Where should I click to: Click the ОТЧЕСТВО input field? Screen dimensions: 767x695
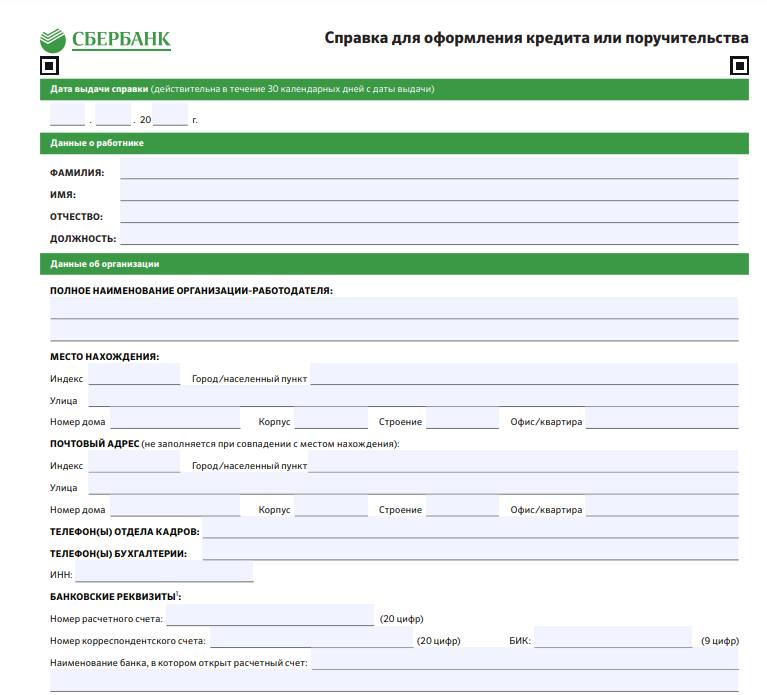(x=429, y=212)
